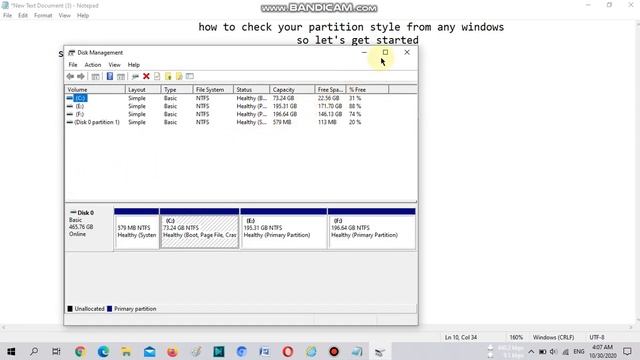640x360 pixels.
Task: Open View menu in Disk Management
Action: 114,65
